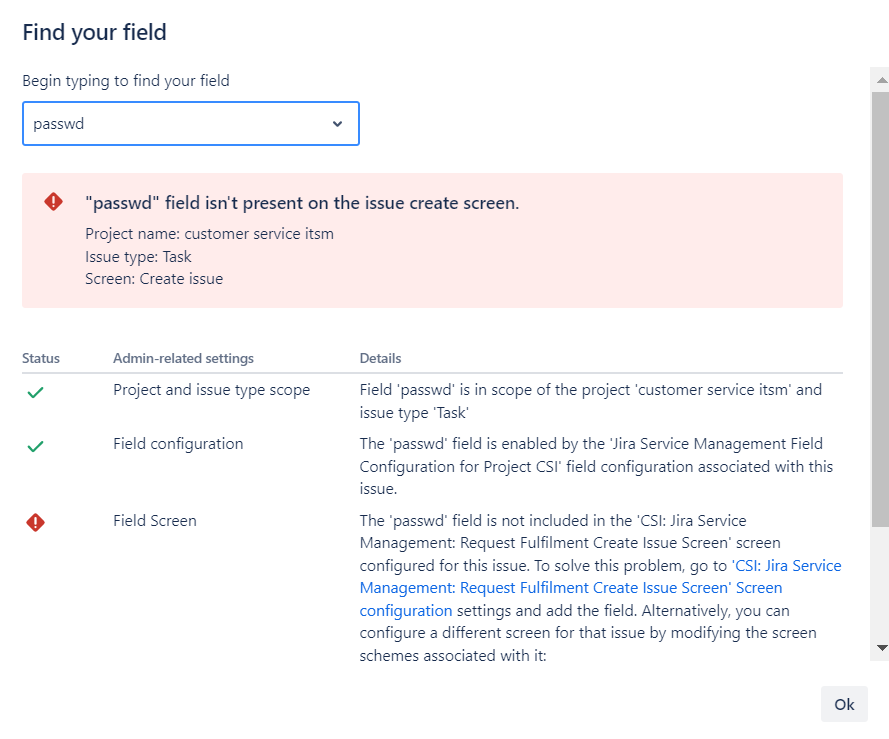Open the CSI Request Fulfilment Screen configuration link
Viewport: 889px width, 739px height.
(x=600, y=588)
